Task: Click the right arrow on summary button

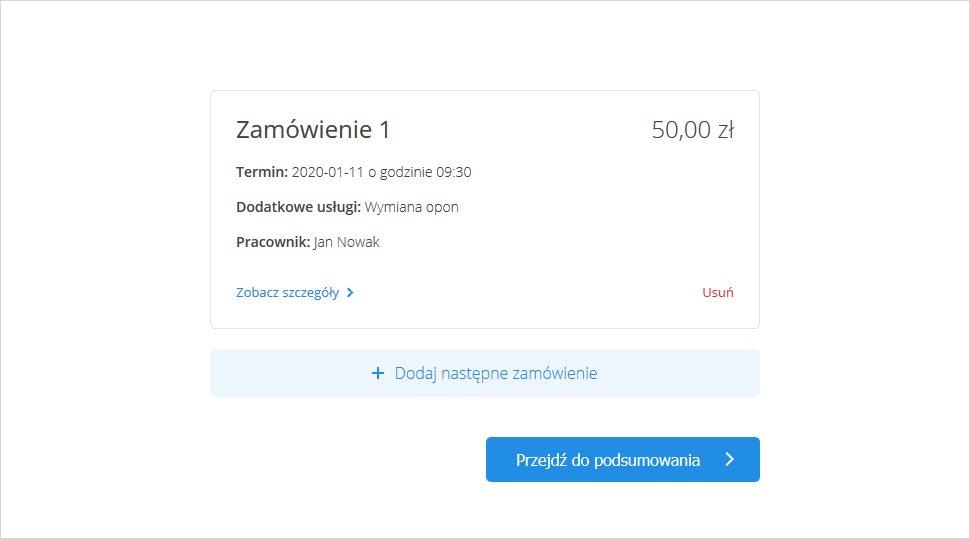Action: coord(730,459)
